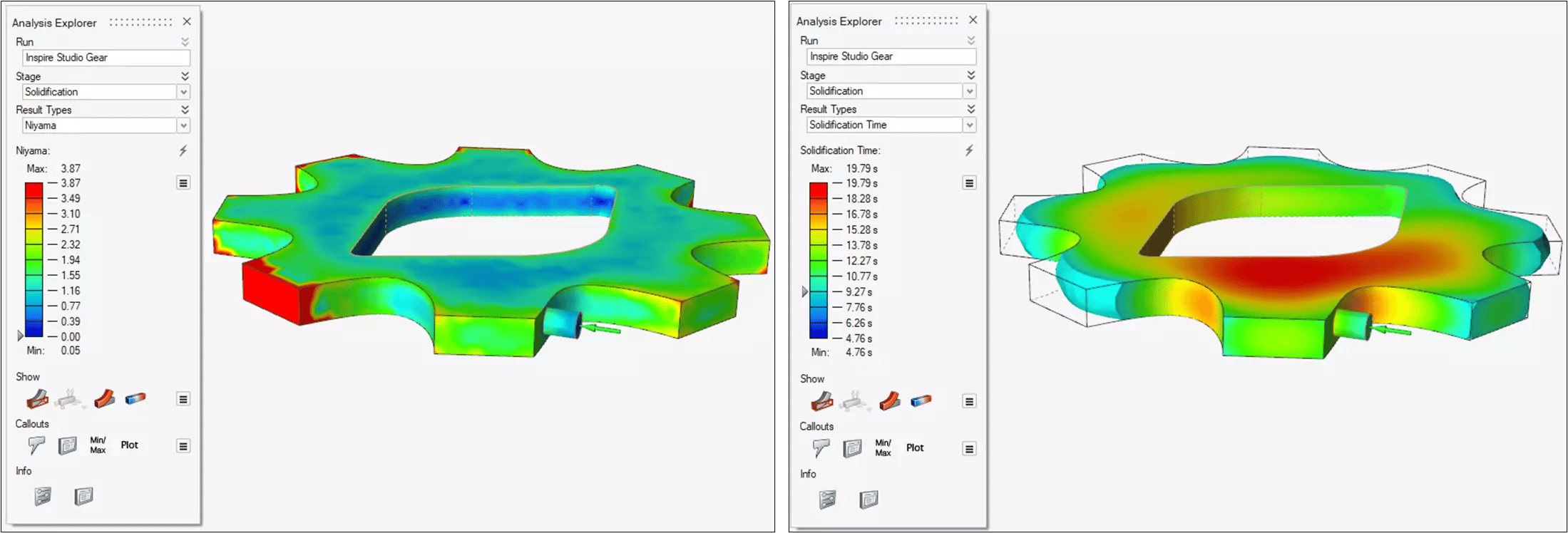Toggle the blue-red bar Show icon in left panel
Image resolution: width=1568 pixels, height=533 pixels.
click(135, 399)
